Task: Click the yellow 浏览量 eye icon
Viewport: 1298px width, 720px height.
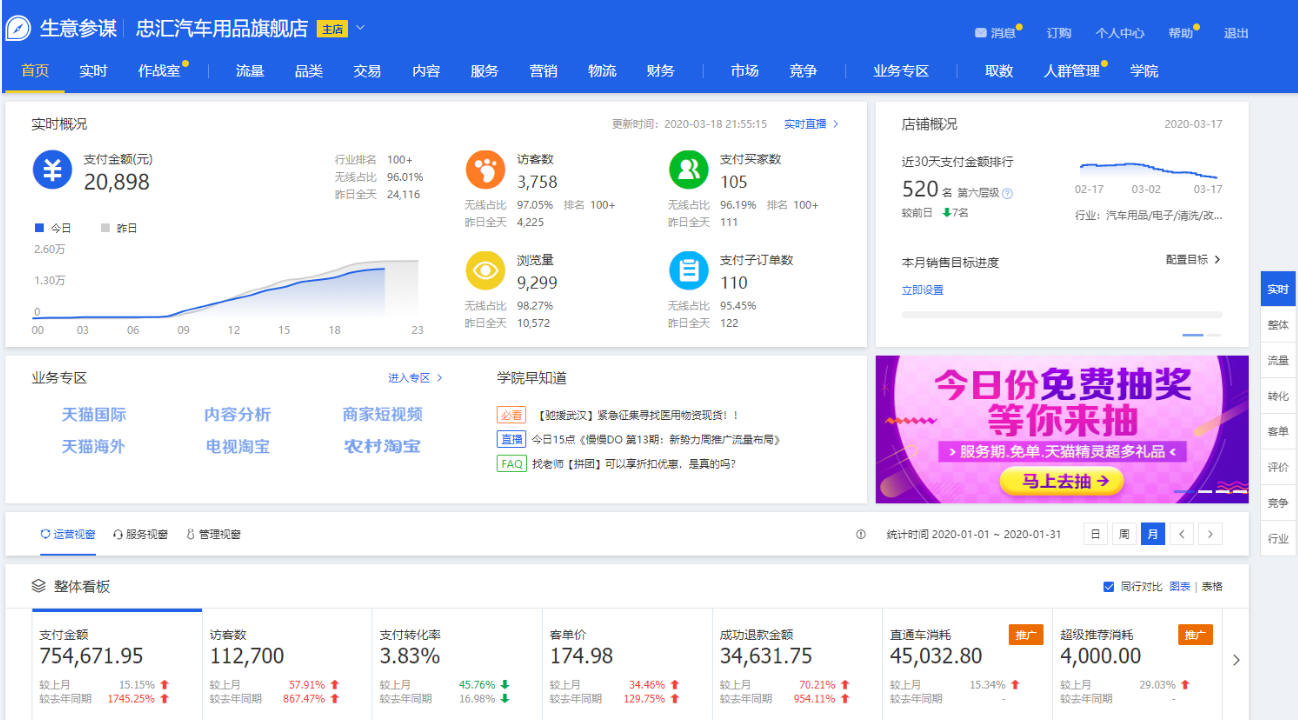Action: 485,270
